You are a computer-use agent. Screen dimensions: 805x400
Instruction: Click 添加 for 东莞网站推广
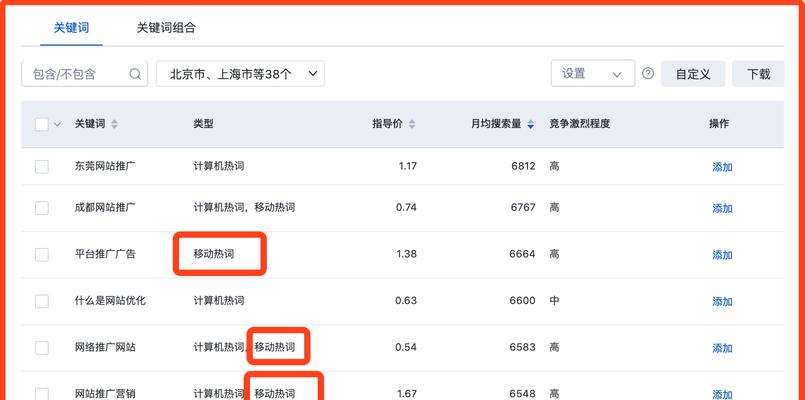pyautogui.click(x=722, y=167)
